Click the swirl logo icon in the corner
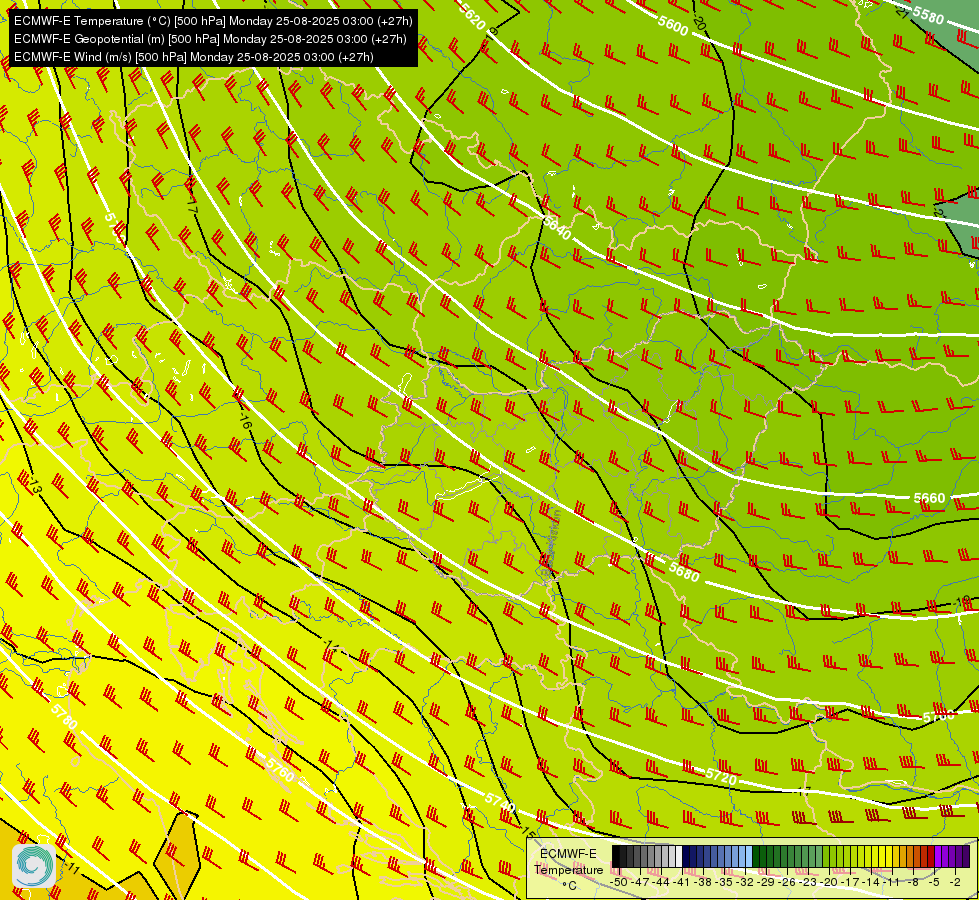 pyautogui.click(x=34, y=865)
